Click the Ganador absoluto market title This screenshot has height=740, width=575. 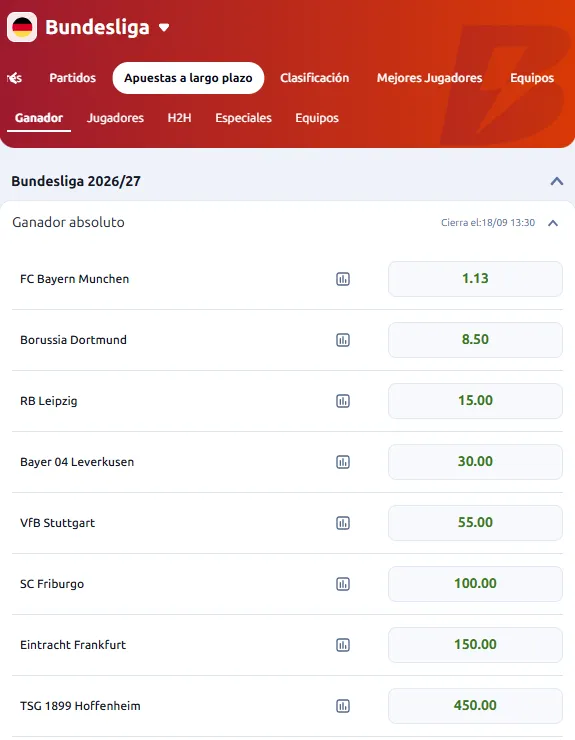click(x=68, y=222)
